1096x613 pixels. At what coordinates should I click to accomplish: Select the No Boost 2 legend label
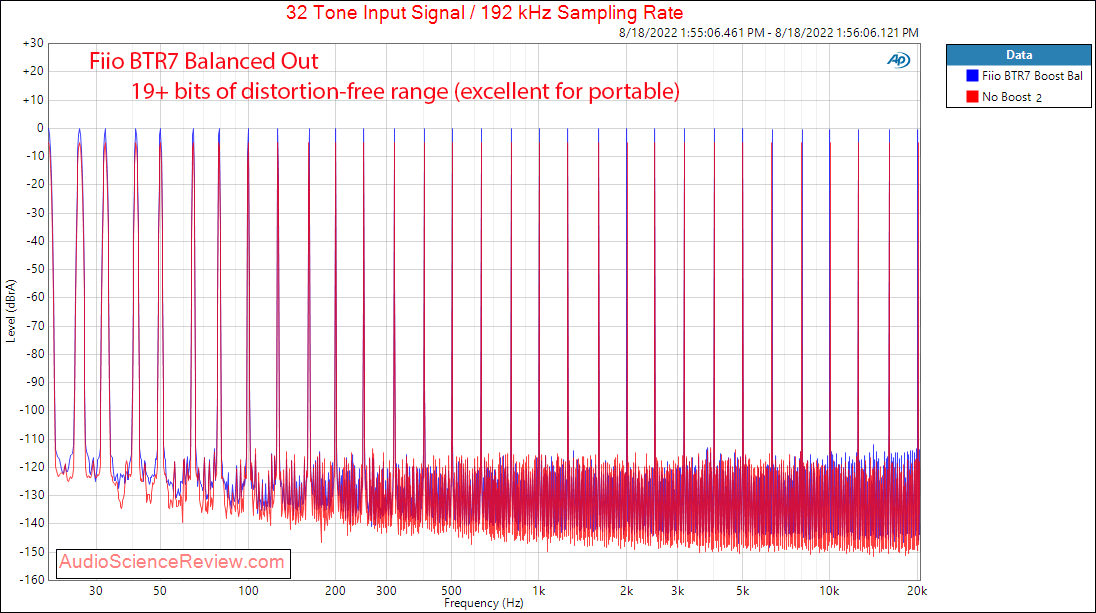pos(1011,96)
